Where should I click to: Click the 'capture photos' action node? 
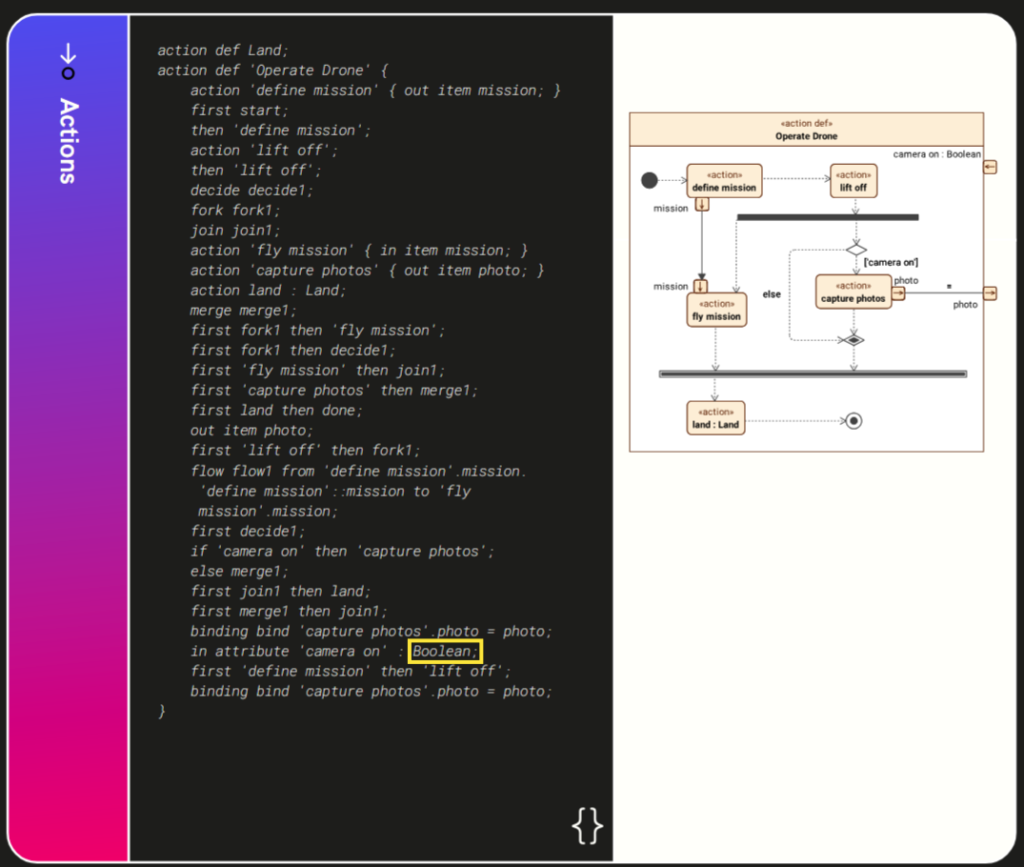[852, 292]
